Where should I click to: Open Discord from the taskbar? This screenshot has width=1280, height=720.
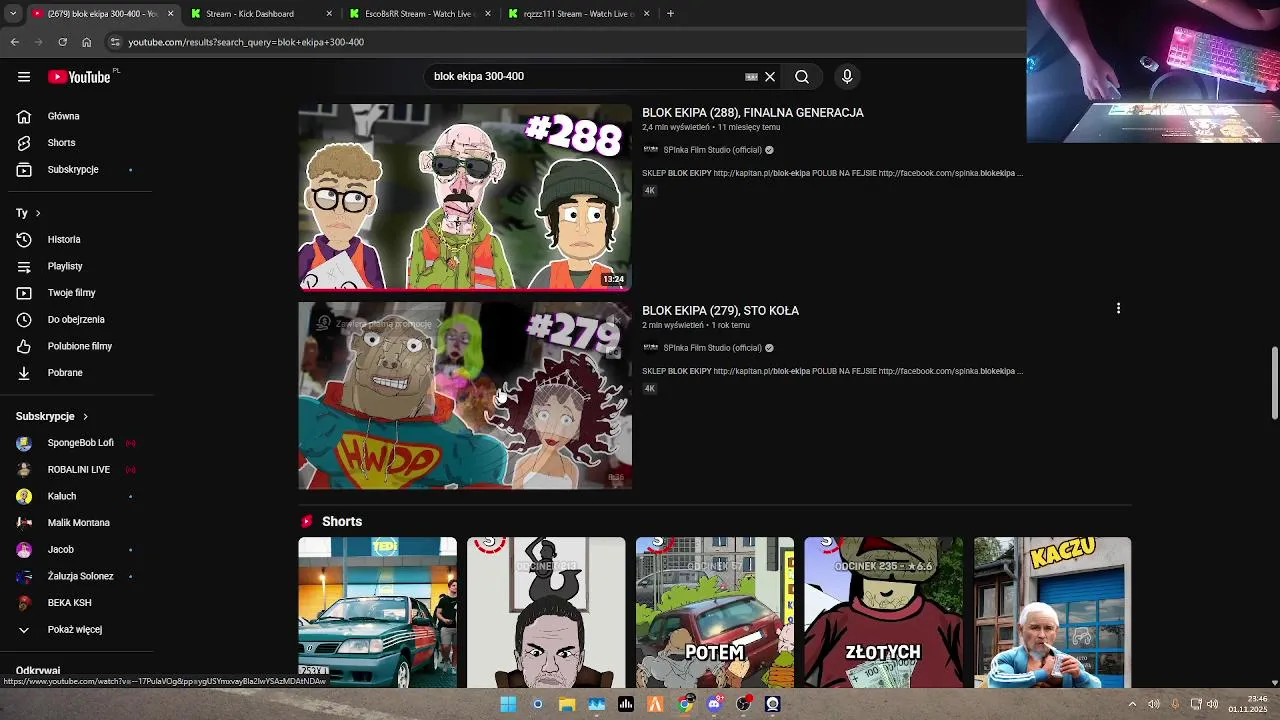coord(714,704)
